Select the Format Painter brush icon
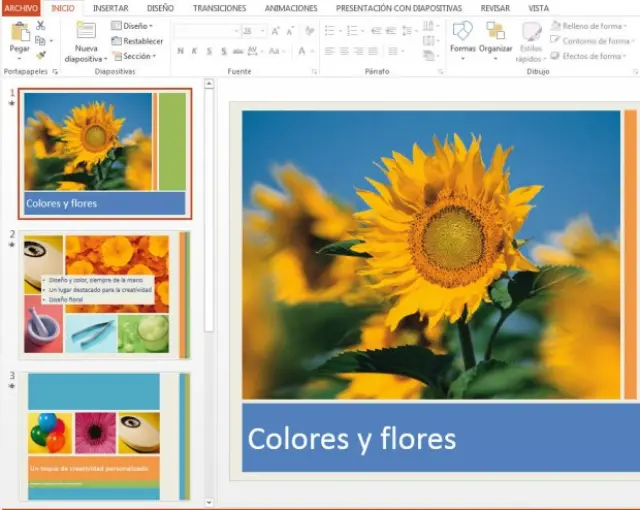Image resolution: width=640 pixels, height=510 pixels. tap(41, 55)
